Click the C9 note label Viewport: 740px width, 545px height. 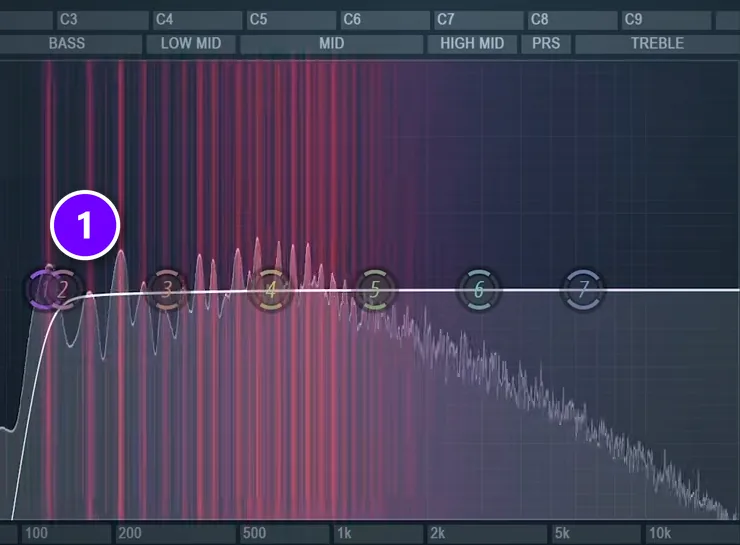click(x=633, y=20)
